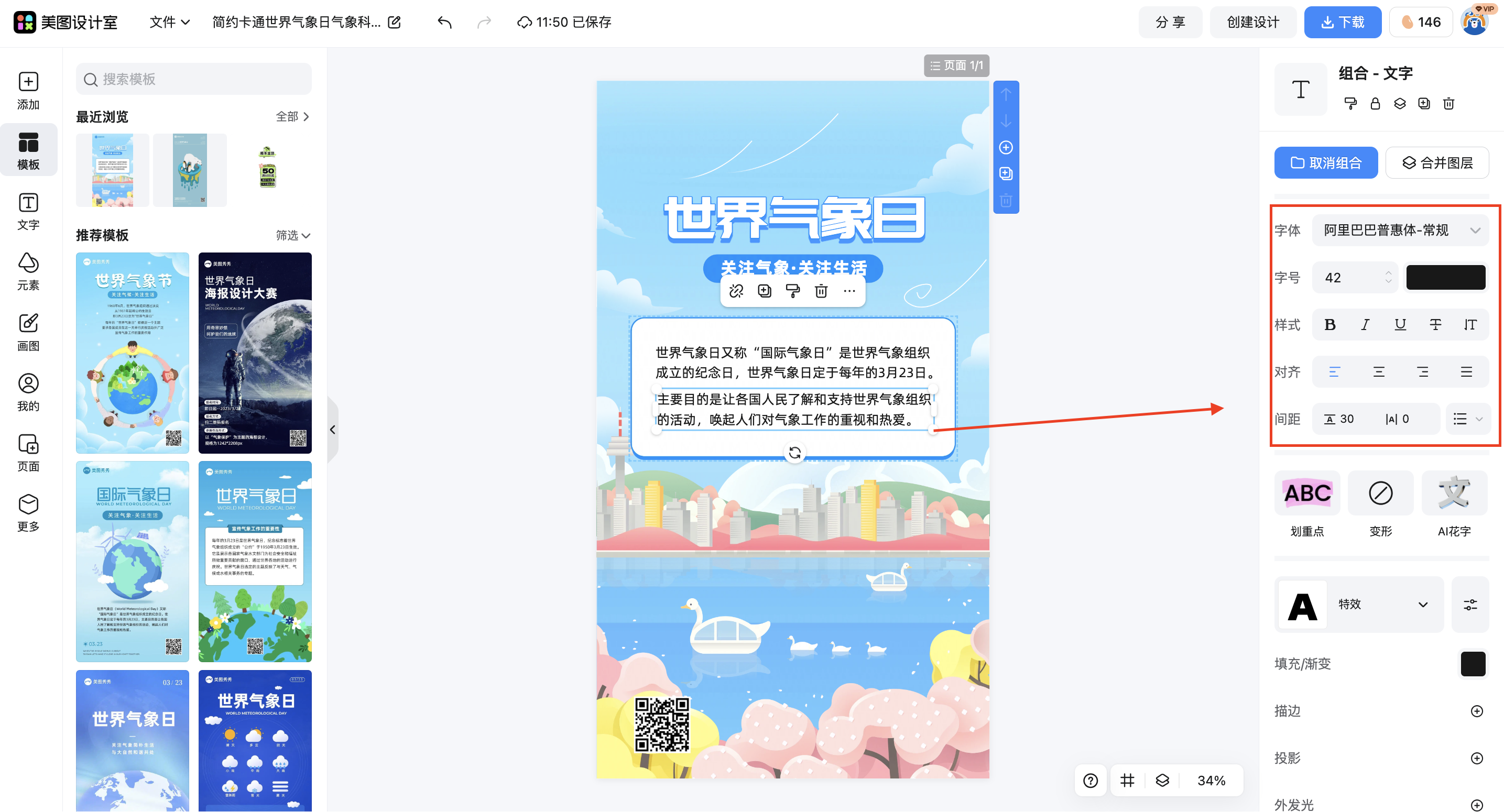Toggle underline style for the text

tap(1400, 325)
